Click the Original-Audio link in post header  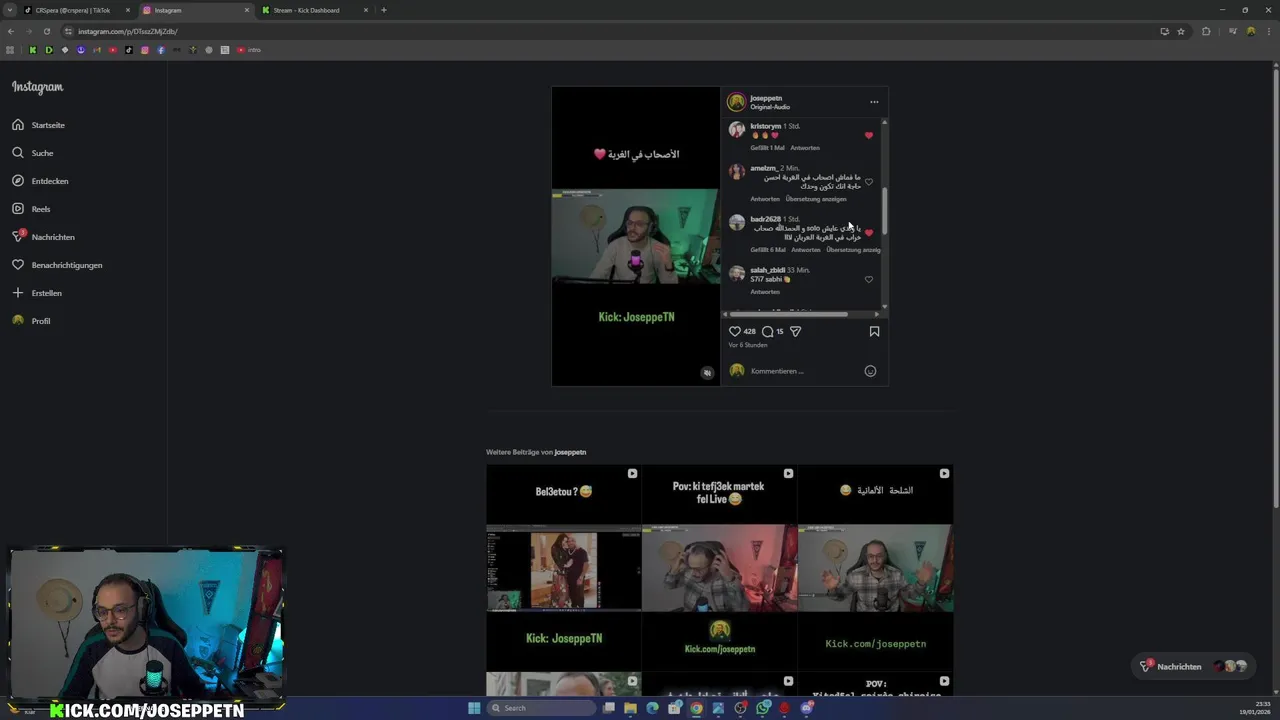[x=770, y=107]
